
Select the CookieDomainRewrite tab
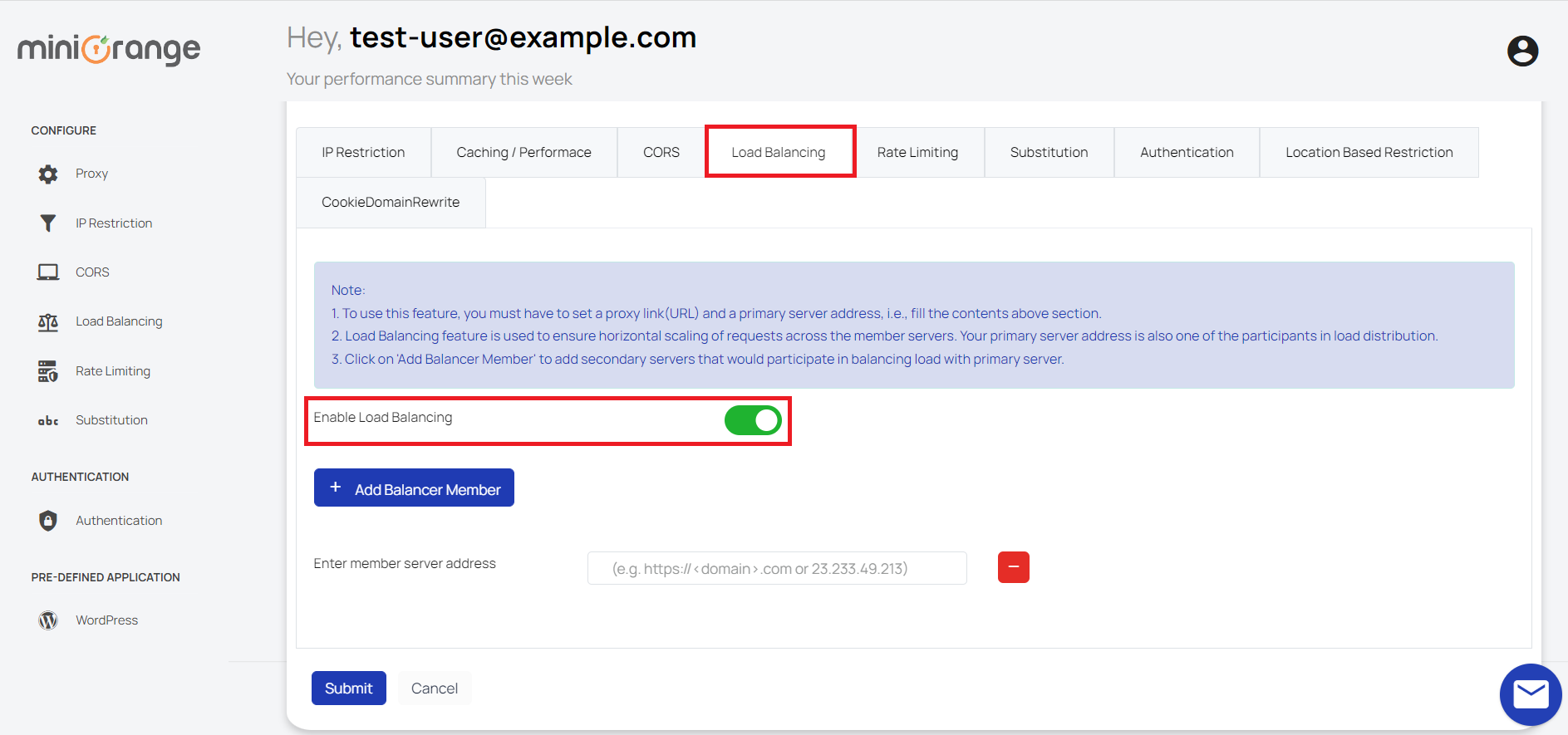(391, 202)
